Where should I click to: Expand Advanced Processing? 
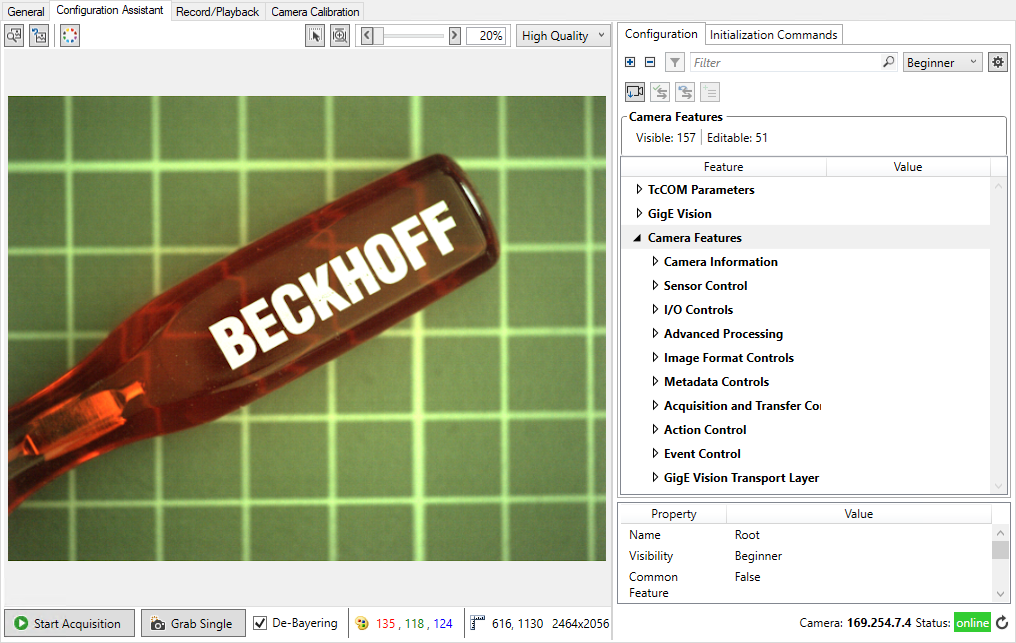(x=655, y=333)
